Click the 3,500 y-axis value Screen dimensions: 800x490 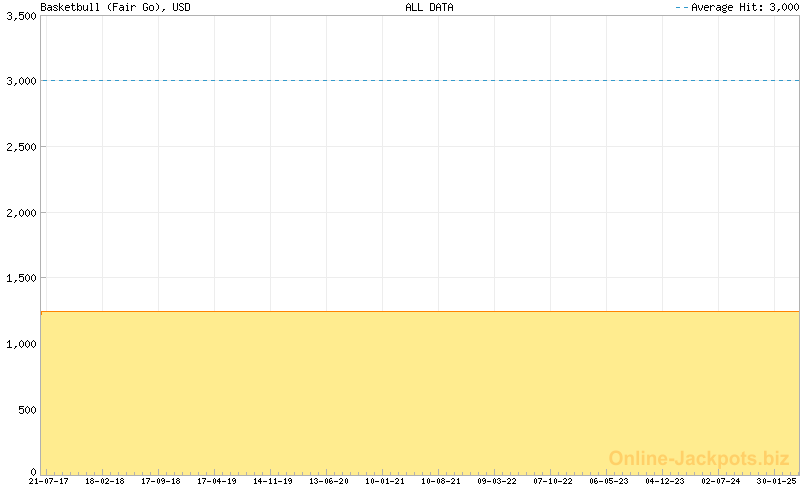(x=19, y=16)
